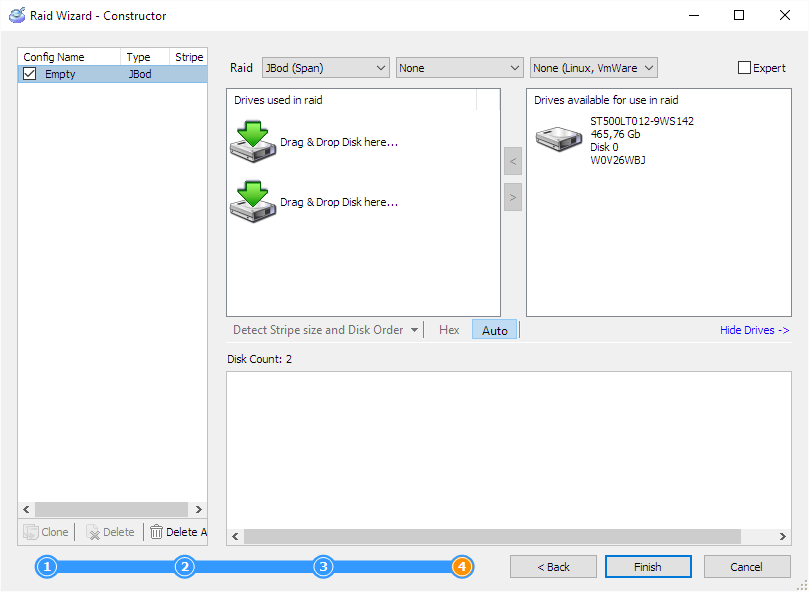Maximize the Raid Wizard window
The image size is (809, 592).
[739, 15]
